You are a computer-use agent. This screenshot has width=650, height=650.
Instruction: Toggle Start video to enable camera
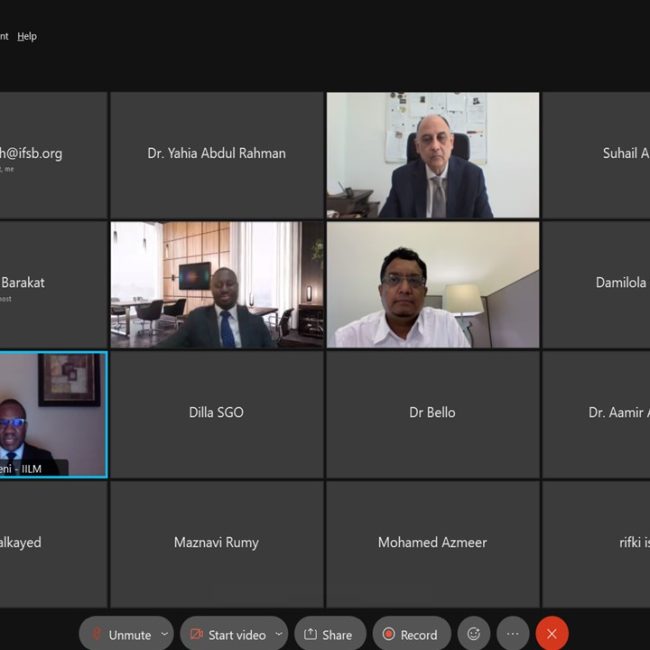pyautogui.click(x=227, y=634)
